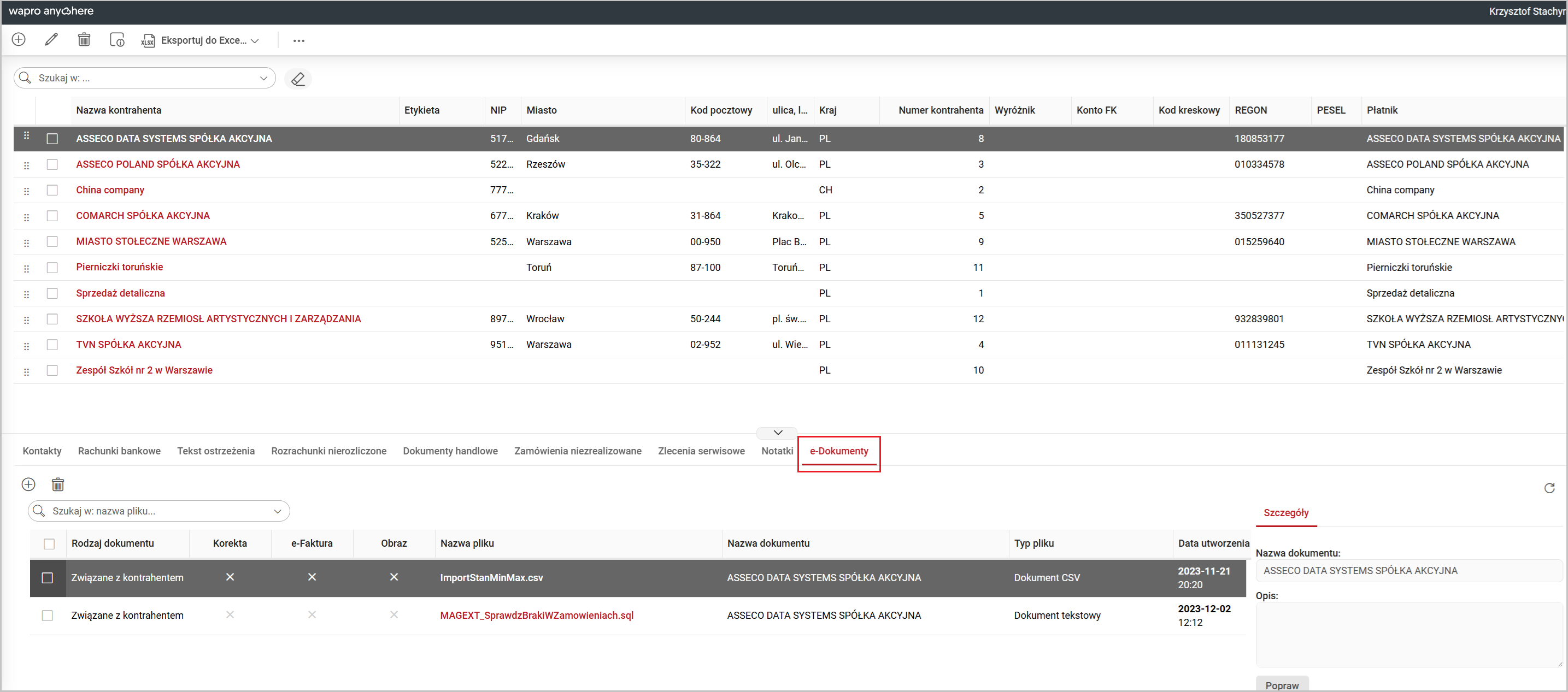Check the China company row checkbox

point(52,190)
